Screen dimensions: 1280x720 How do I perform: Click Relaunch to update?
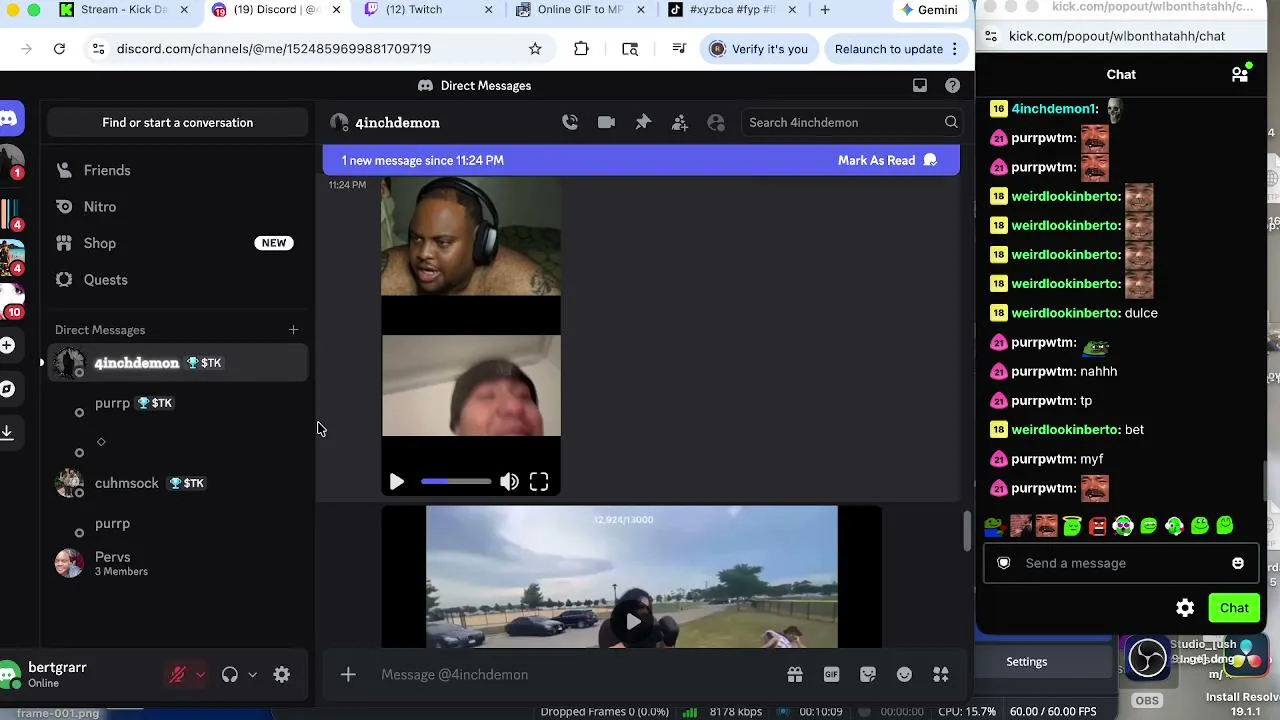pyautogui.click(x=889, y=49)
